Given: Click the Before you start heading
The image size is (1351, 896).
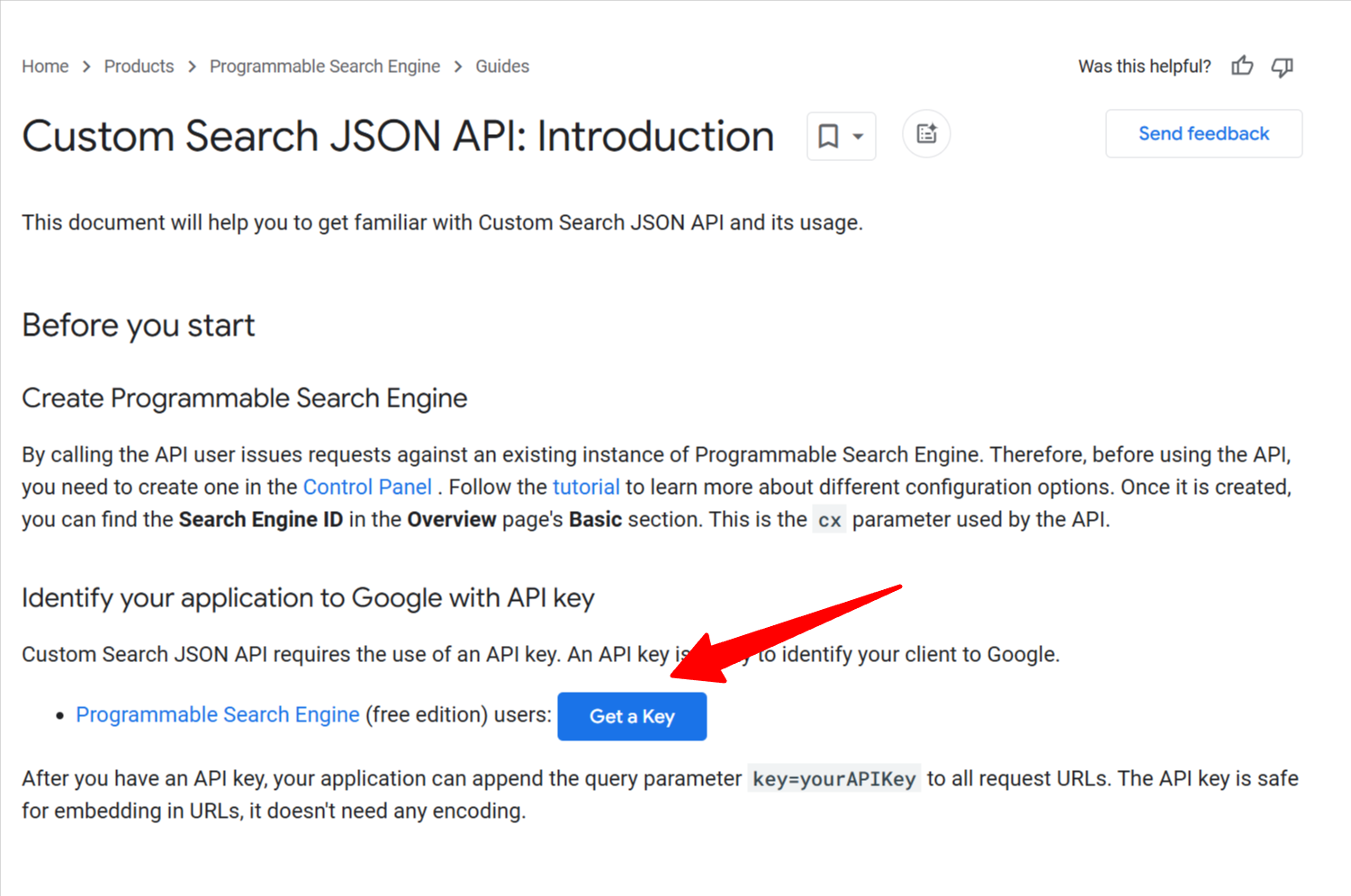Looking at the screenshot, I should [139, 325].
